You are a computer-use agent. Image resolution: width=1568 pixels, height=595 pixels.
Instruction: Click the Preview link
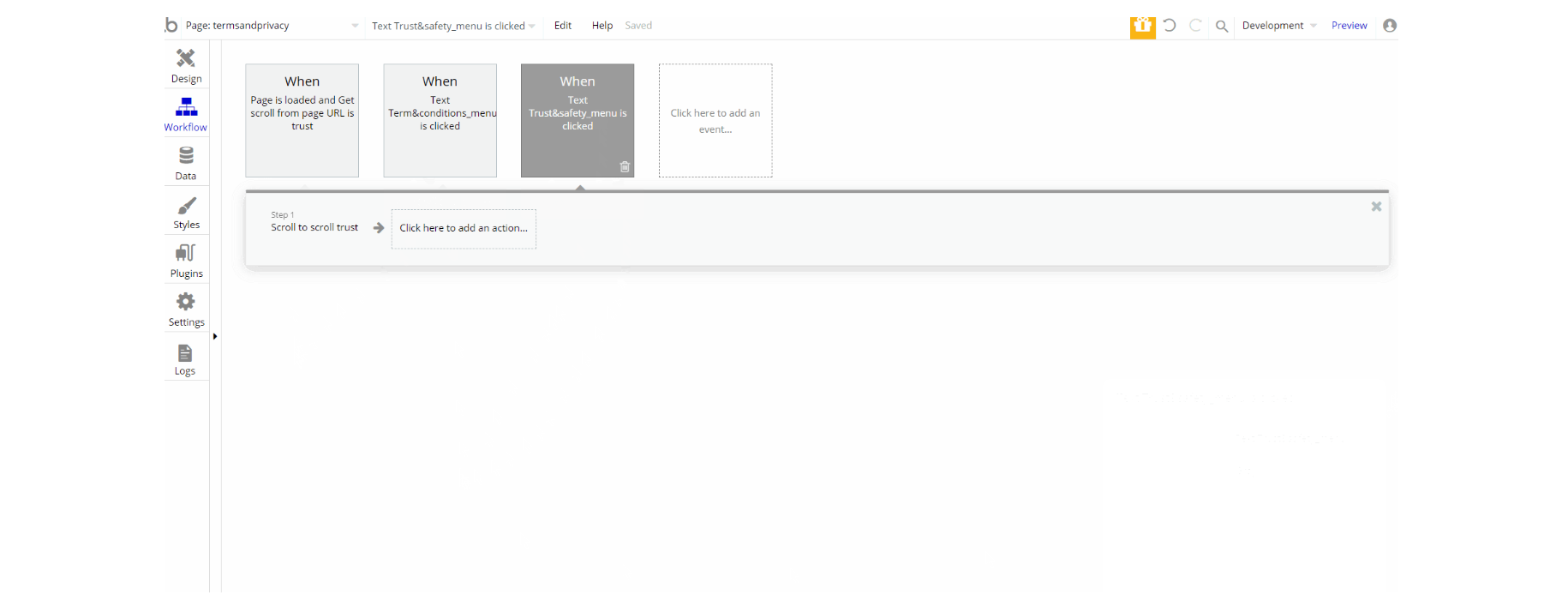pos(1350,26)
